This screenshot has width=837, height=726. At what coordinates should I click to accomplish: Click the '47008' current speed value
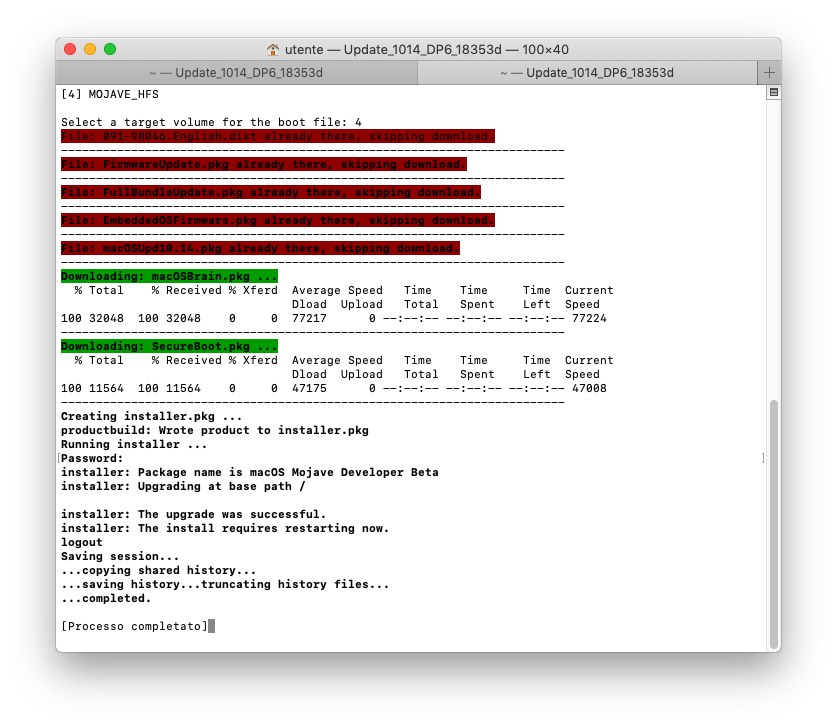coord(589,388)
